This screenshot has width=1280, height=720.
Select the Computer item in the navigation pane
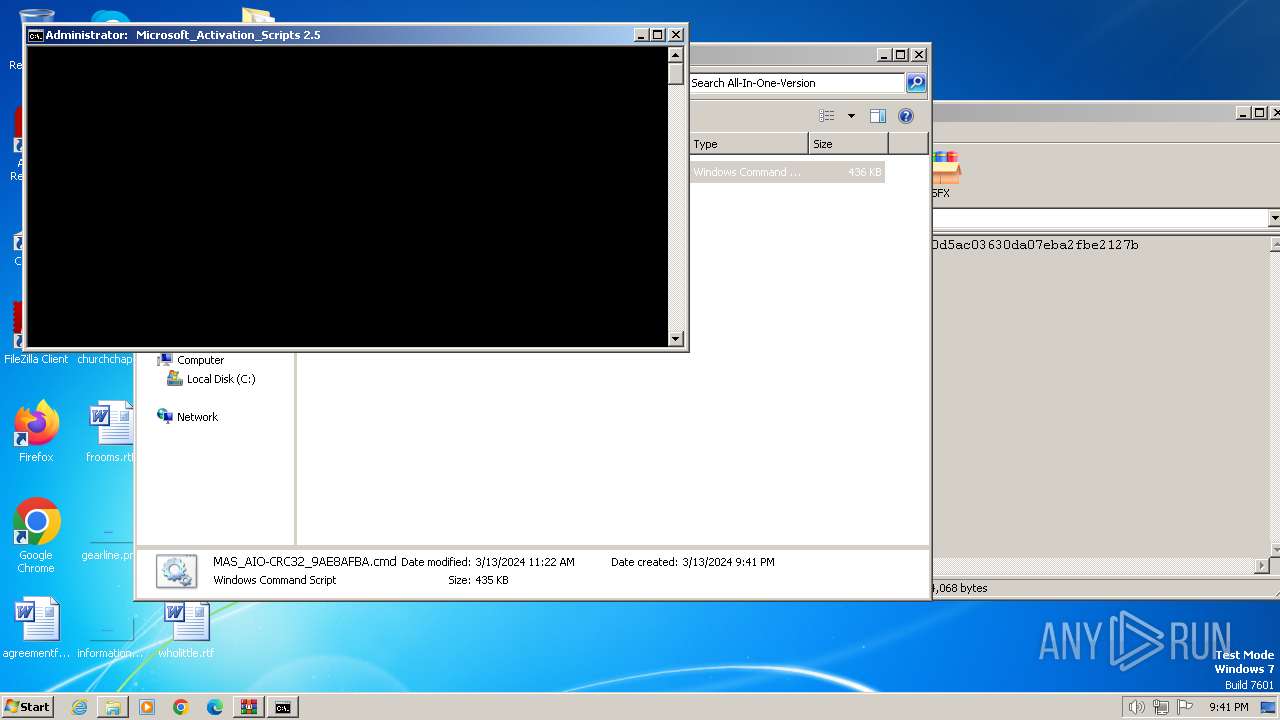point(200,360)
